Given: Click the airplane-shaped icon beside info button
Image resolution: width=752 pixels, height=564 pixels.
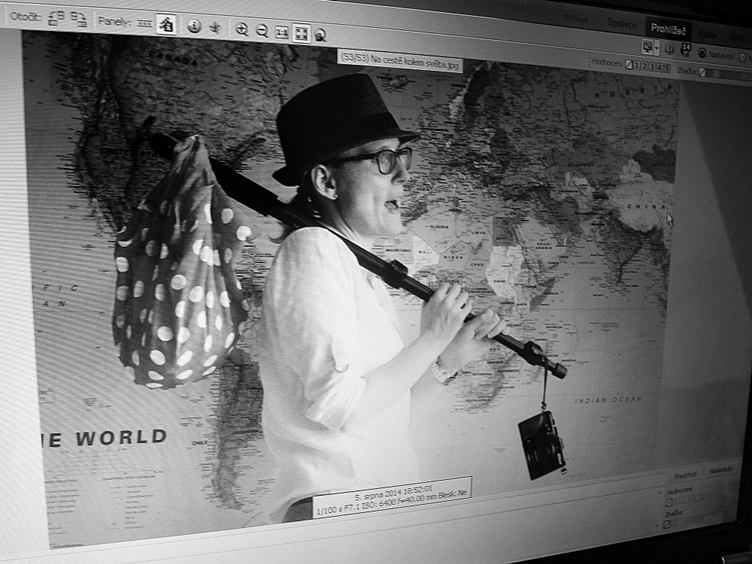Looking at the screenshot, I should tap(215, 27).
